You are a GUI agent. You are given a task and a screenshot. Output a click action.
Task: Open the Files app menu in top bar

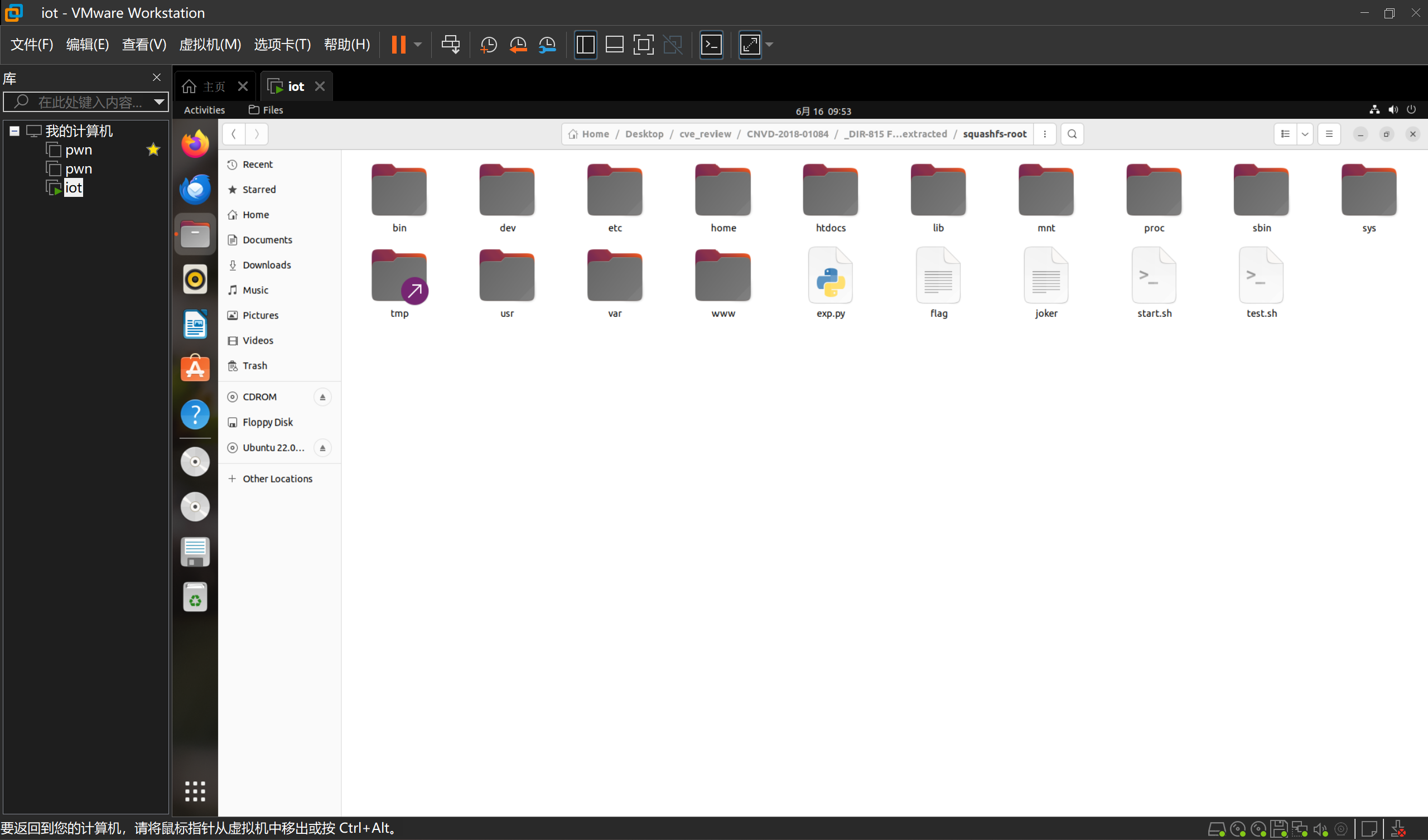tap(266, 110)
